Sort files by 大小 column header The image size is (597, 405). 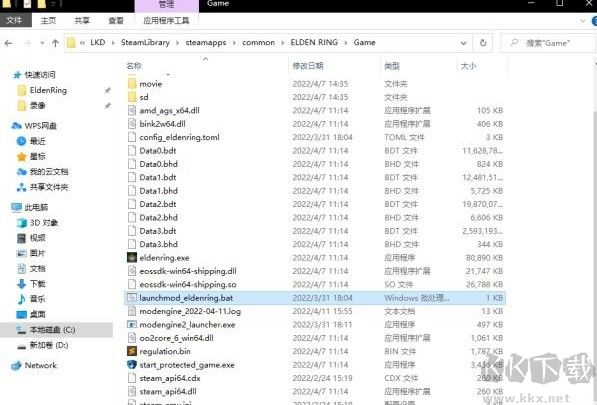[468, 66]
